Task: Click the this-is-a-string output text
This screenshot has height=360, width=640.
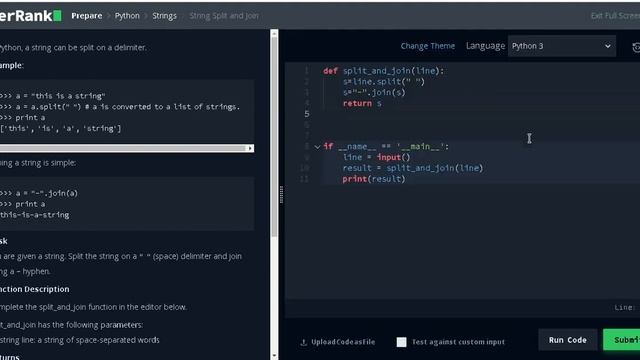Action: 35,215
